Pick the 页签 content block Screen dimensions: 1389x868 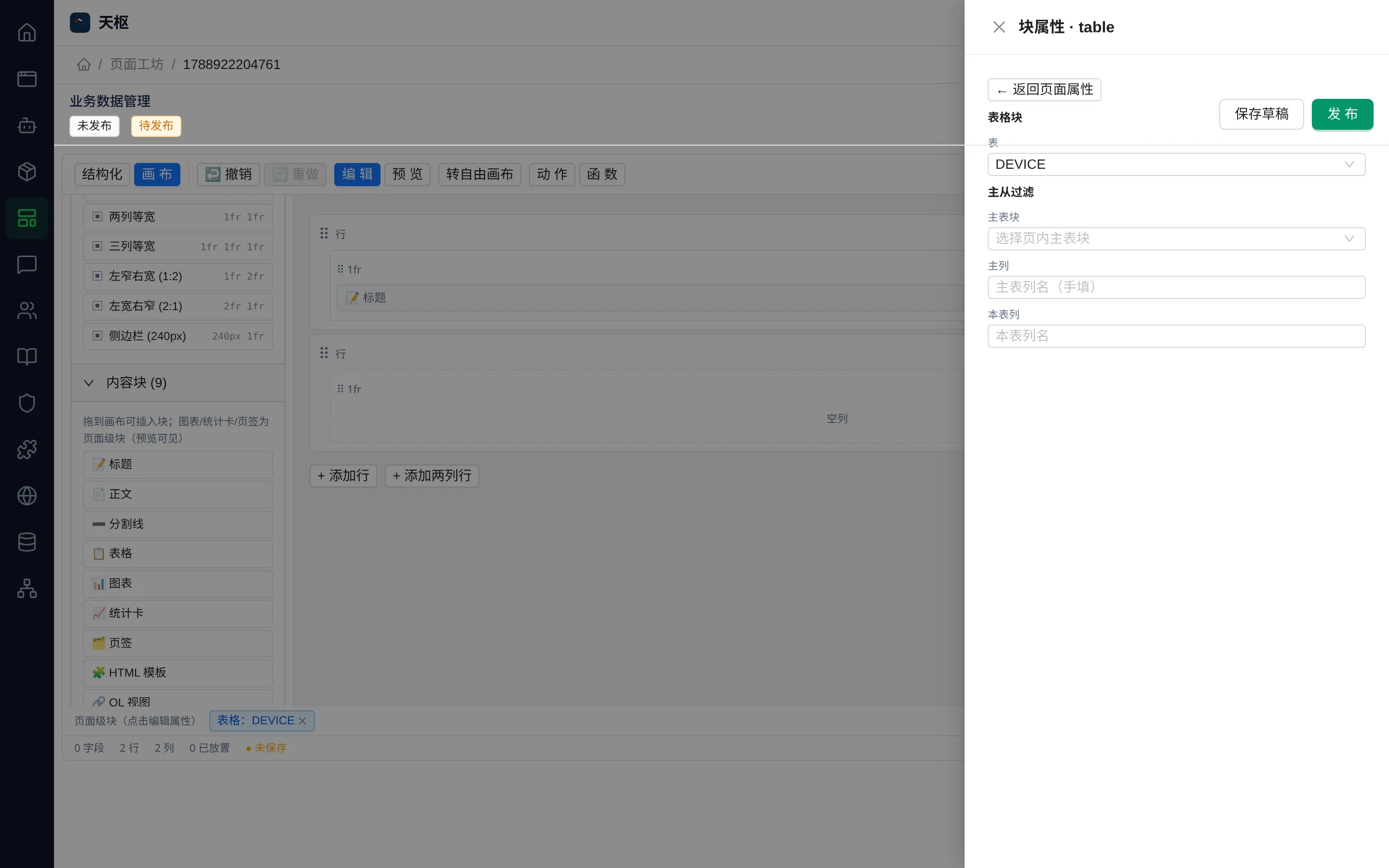[x=178, y=644]
